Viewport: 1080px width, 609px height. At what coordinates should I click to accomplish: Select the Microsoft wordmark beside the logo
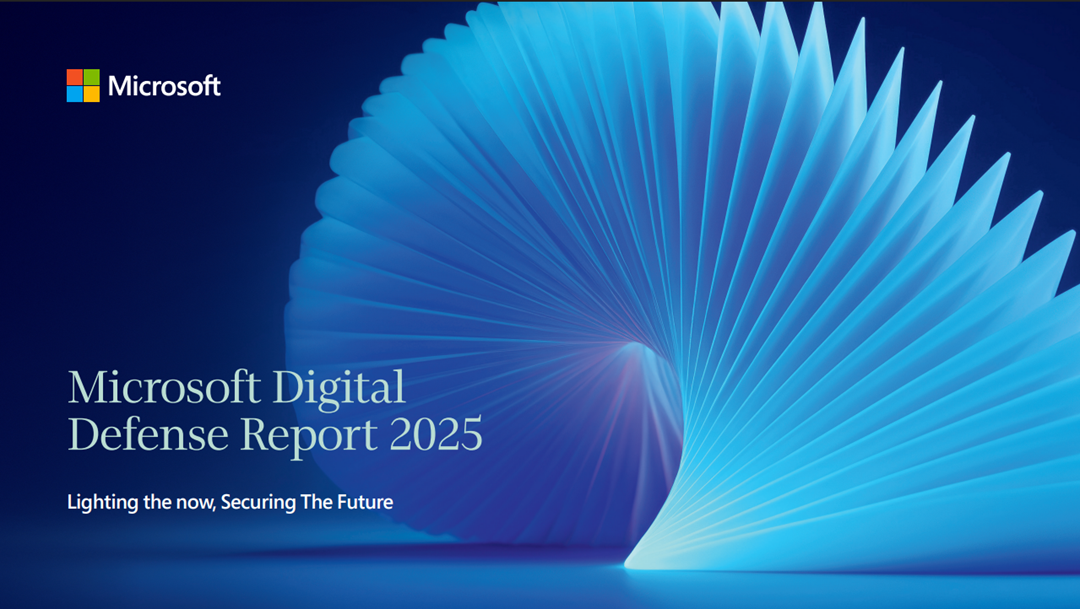(164, 86)
